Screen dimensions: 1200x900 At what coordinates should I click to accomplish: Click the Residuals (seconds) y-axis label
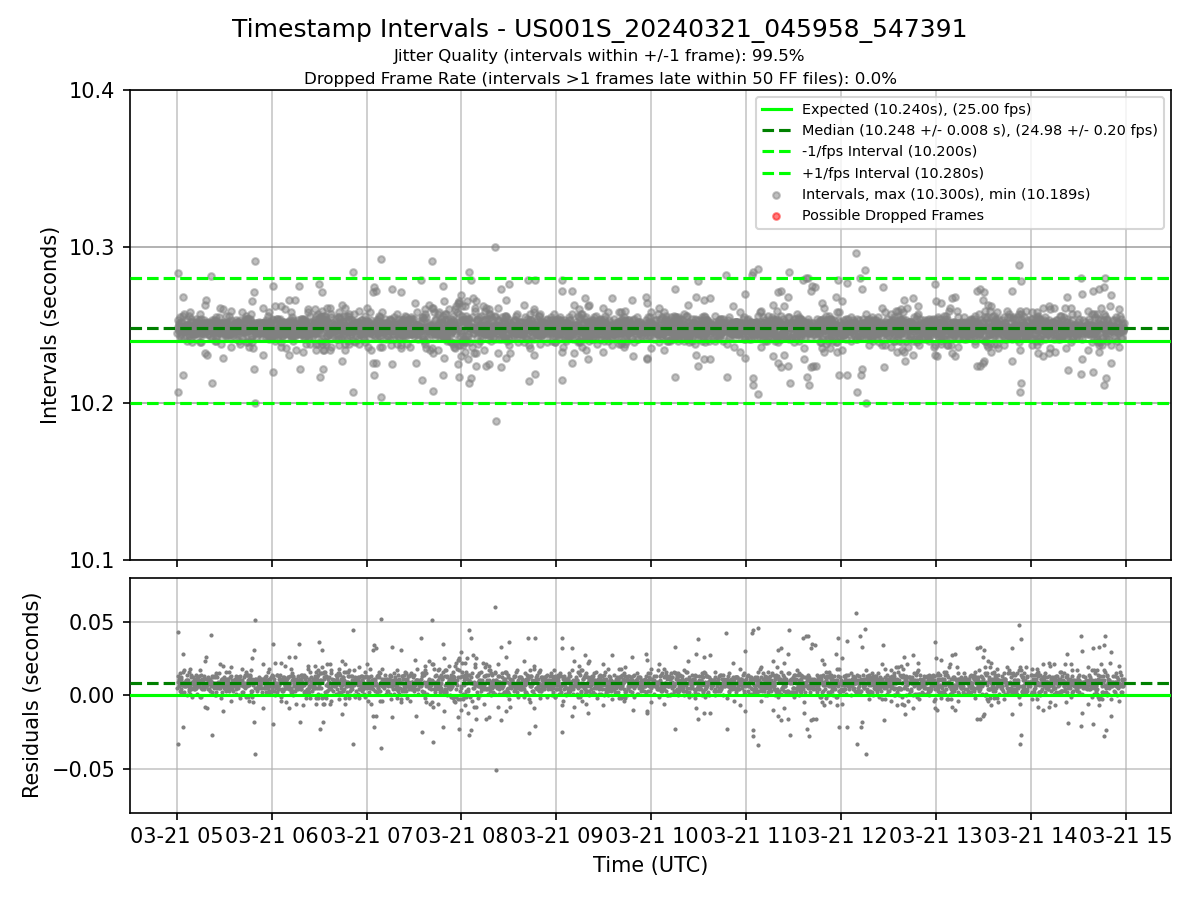32,695
